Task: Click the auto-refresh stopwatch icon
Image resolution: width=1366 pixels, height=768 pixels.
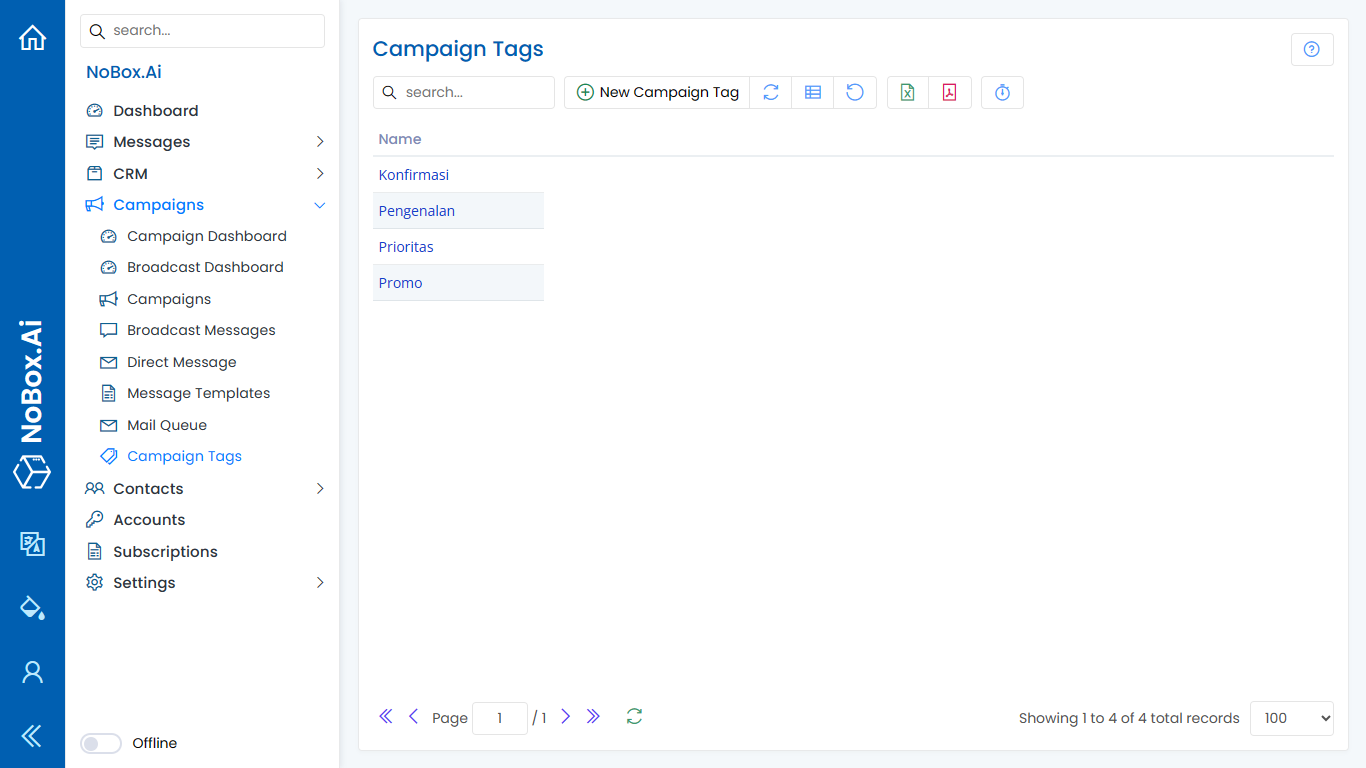Action: point(1002,92)
